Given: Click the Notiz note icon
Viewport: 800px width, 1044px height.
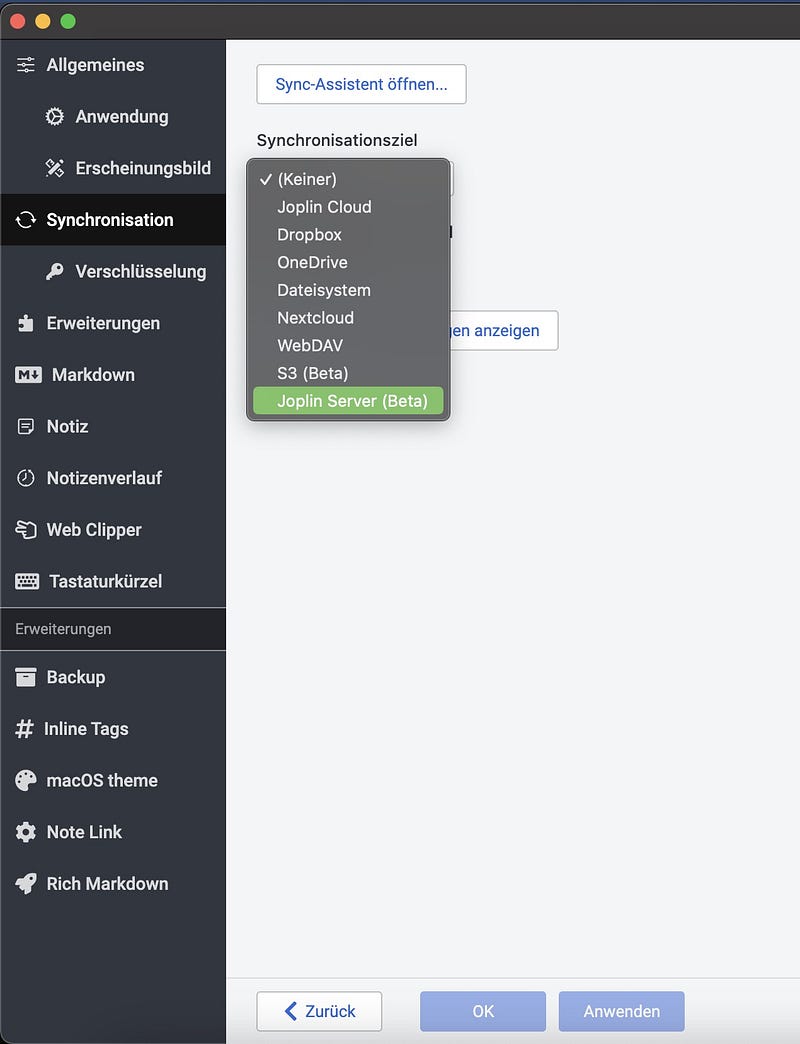Looking at the screenshot, I should click(25, 426).
